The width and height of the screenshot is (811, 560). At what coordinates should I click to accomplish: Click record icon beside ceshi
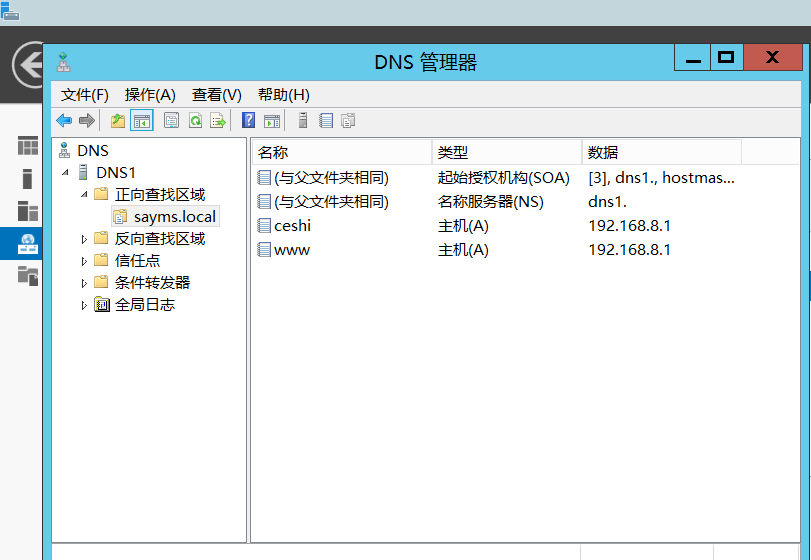[264, 226]
